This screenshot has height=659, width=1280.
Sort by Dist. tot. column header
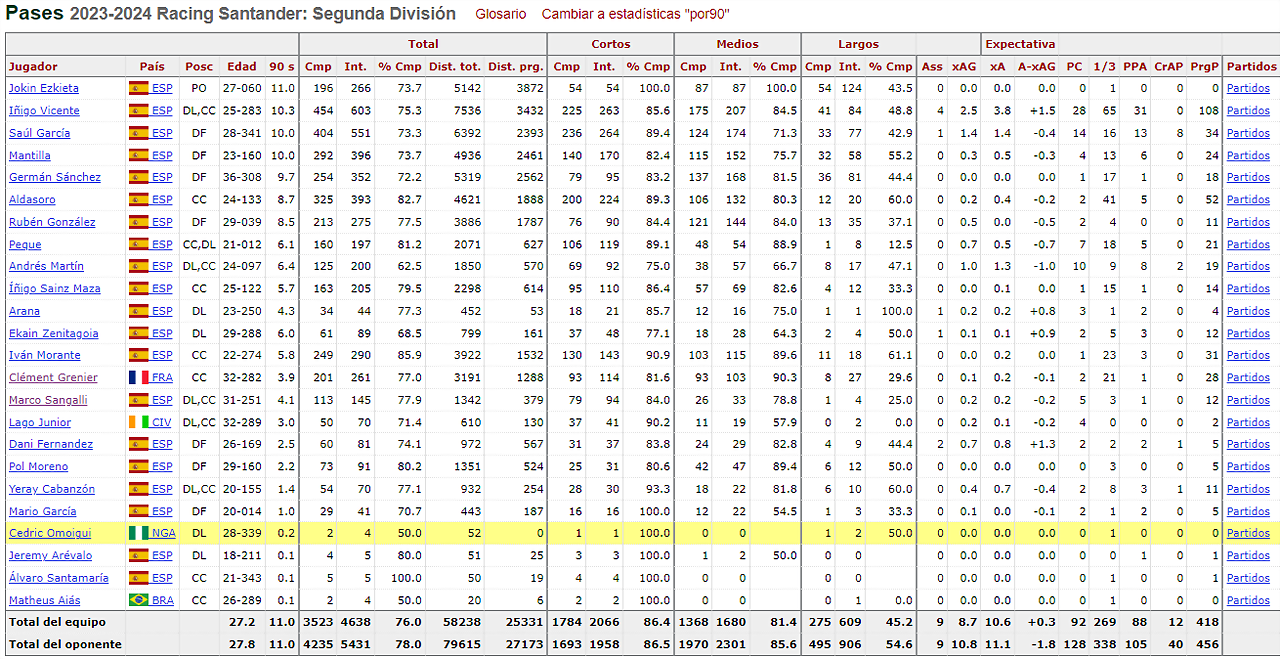click(455, 66)
